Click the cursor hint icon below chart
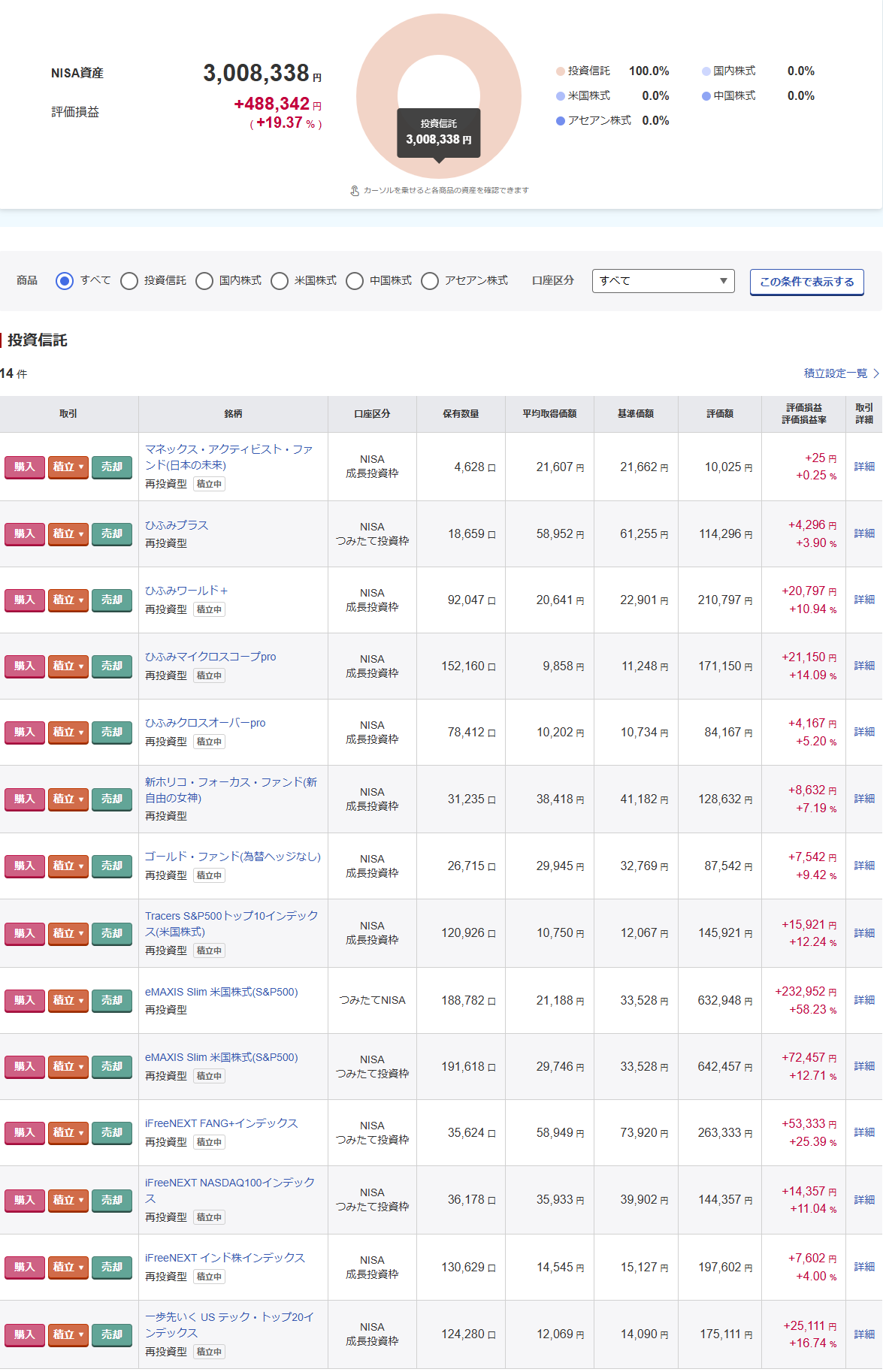The image size is (883, 1372). pyautogui.click(x=355, y=191)
